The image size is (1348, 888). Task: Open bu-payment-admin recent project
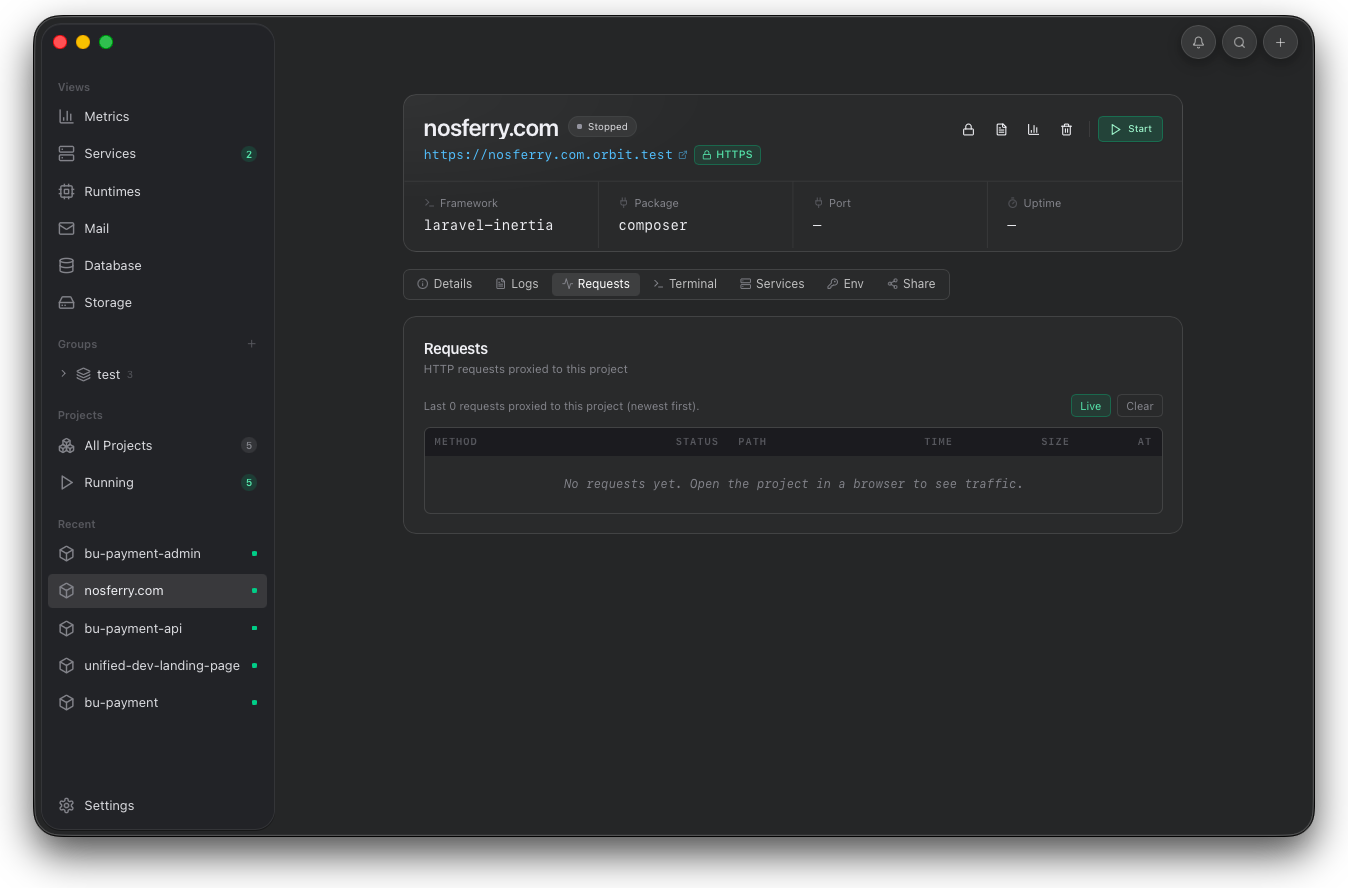[157, 554]
